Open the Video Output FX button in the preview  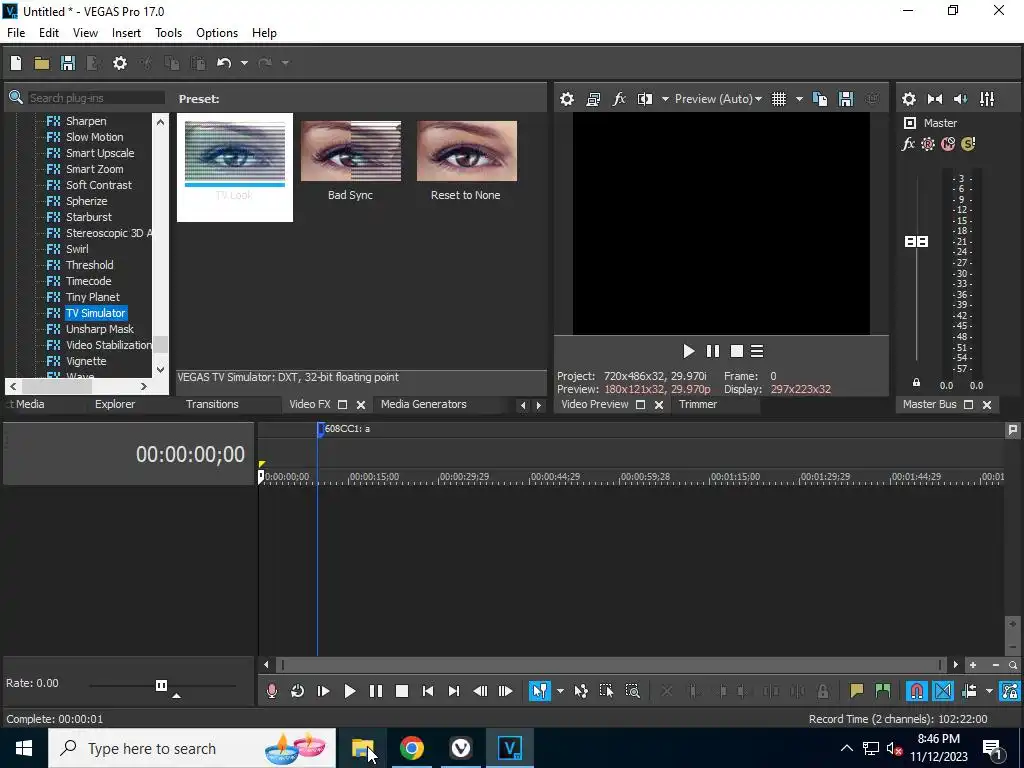(619, 99)
